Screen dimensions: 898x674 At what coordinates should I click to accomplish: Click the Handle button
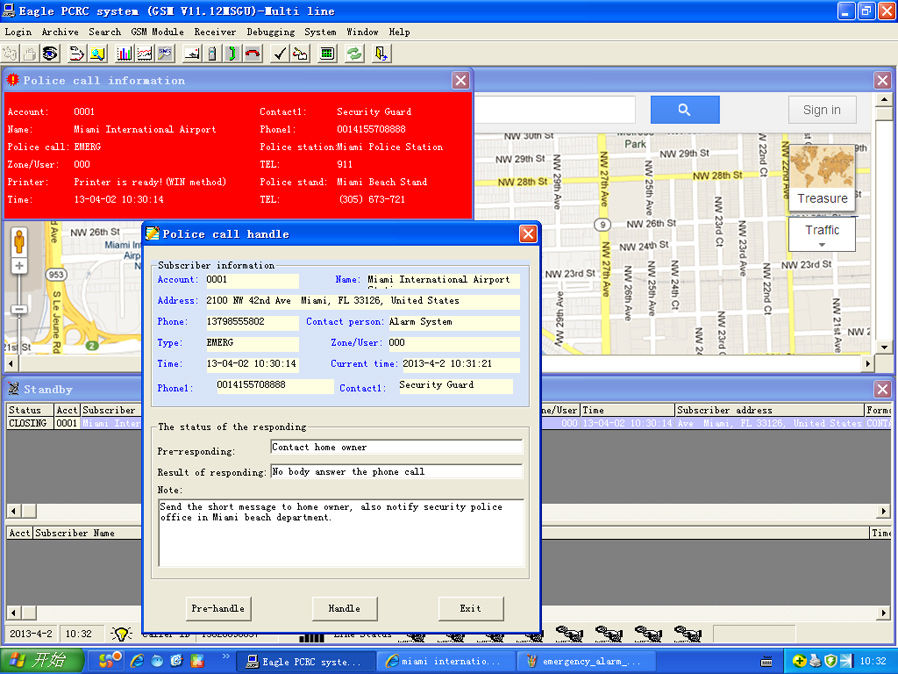(344, 608)
